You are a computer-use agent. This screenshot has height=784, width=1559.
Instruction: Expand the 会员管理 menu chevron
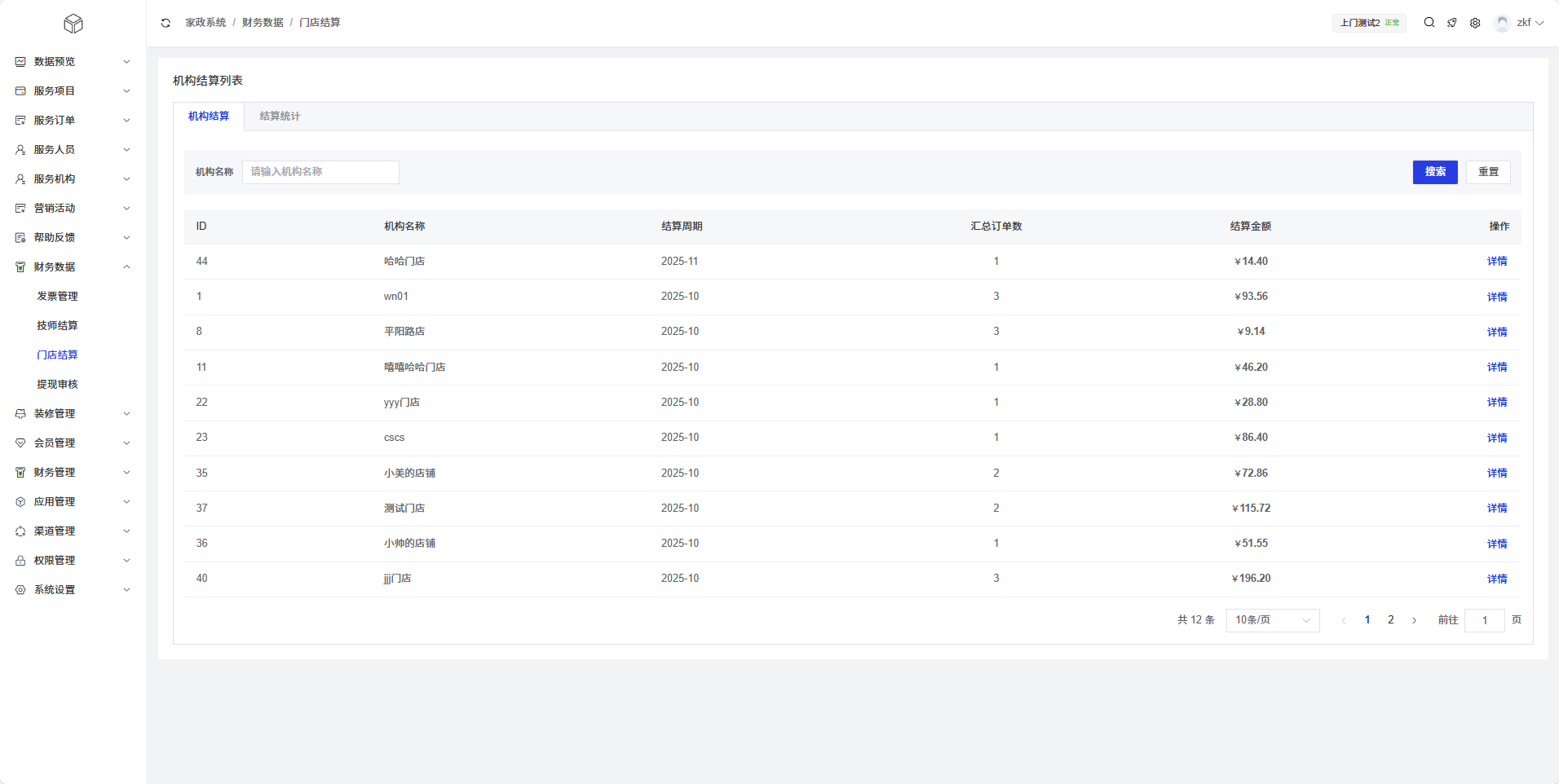pos(126,443)
